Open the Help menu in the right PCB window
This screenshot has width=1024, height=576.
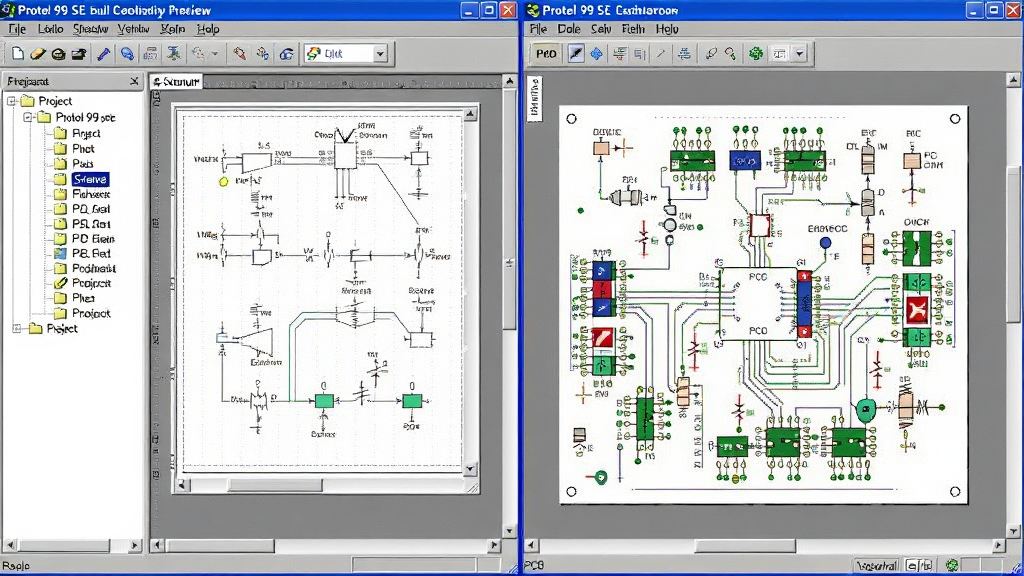(667, 29)
